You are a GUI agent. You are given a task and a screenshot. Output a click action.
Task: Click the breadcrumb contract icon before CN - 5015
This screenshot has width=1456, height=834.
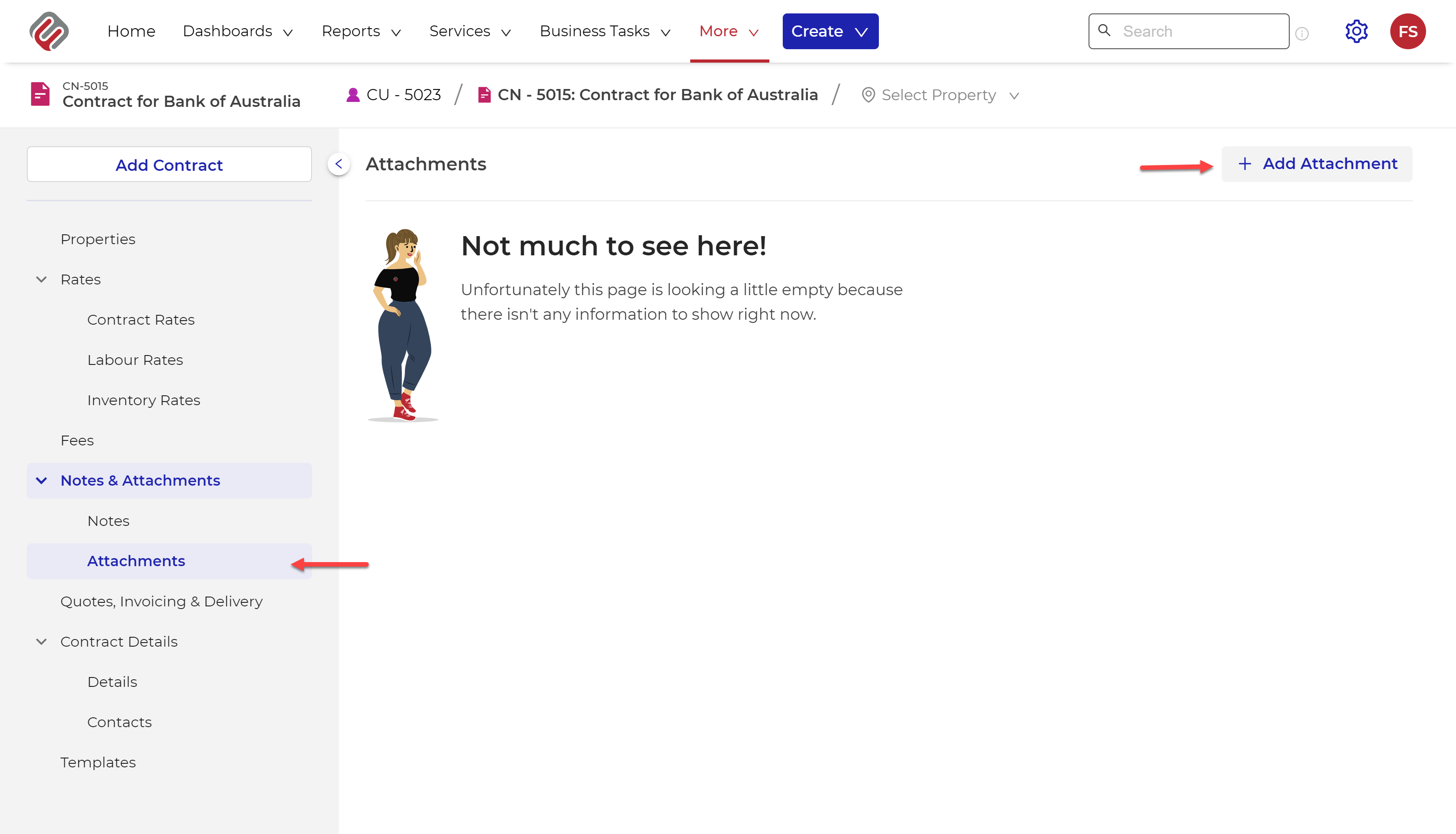[484, 94]
